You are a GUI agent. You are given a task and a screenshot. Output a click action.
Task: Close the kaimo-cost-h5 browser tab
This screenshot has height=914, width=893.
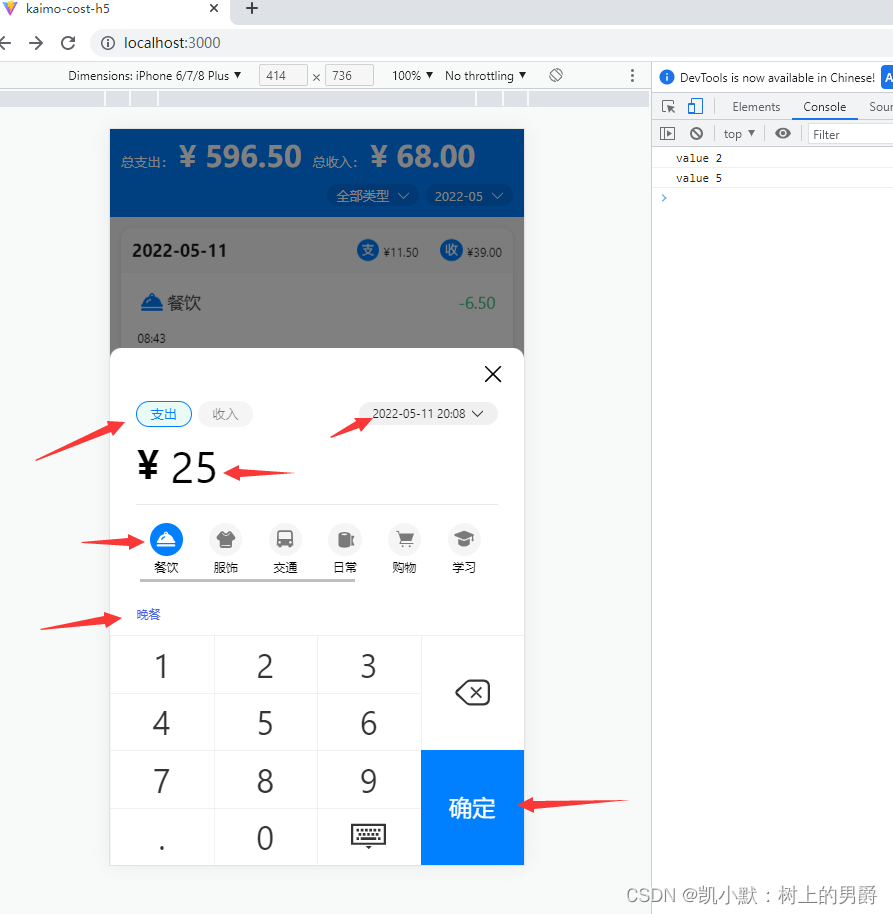coord(214,8)
